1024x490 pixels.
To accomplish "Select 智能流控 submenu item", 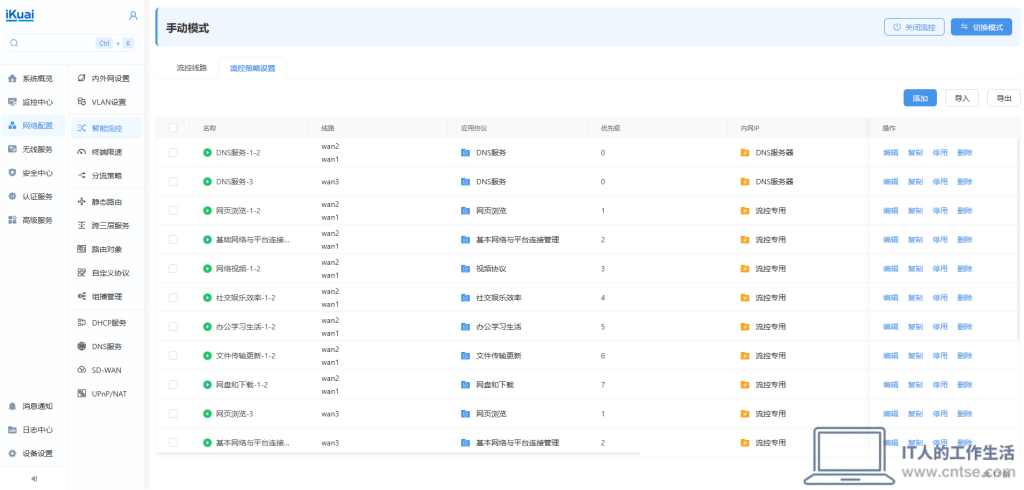I will (x=106, y=128).
